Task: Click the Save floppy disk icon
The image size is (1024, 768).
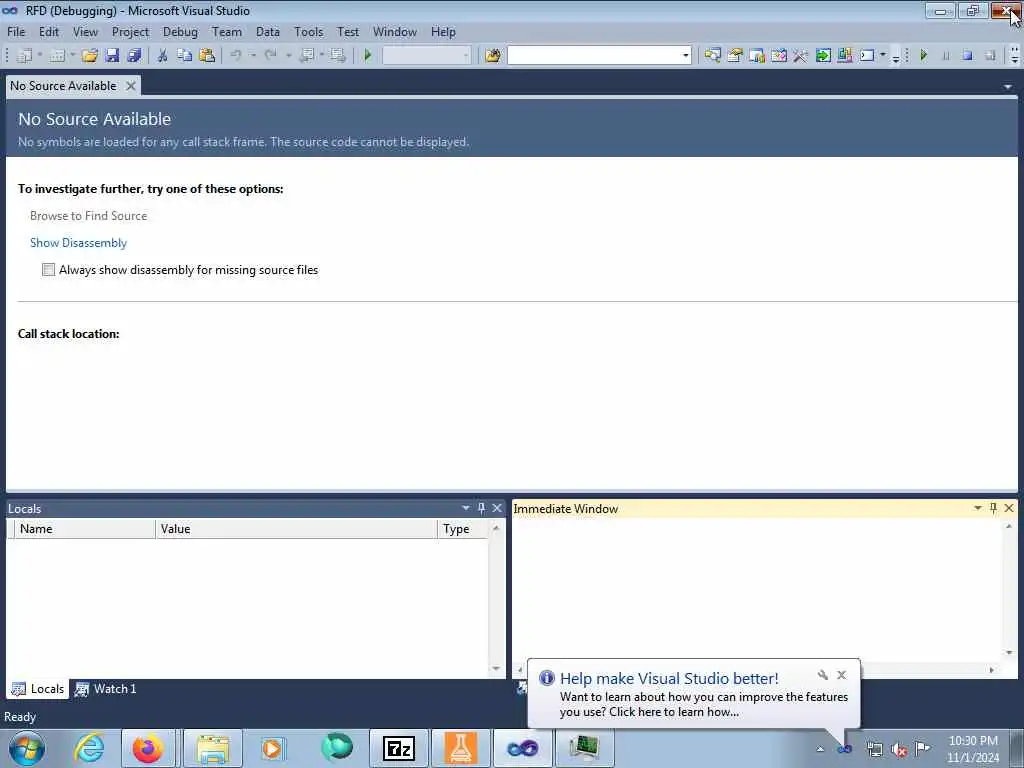Action: tap(112, 56)
